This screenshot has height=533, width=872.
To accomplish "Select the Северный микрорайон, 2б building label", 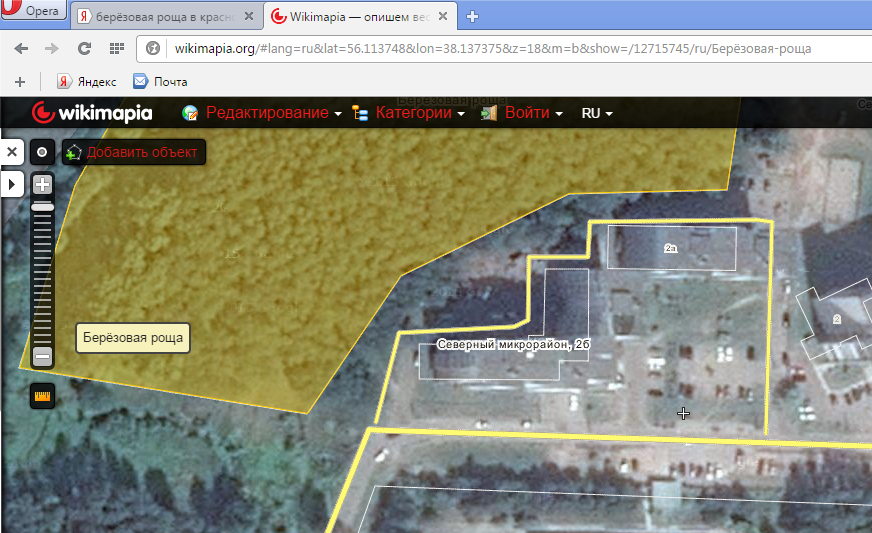I will click(x=513, y=344).
